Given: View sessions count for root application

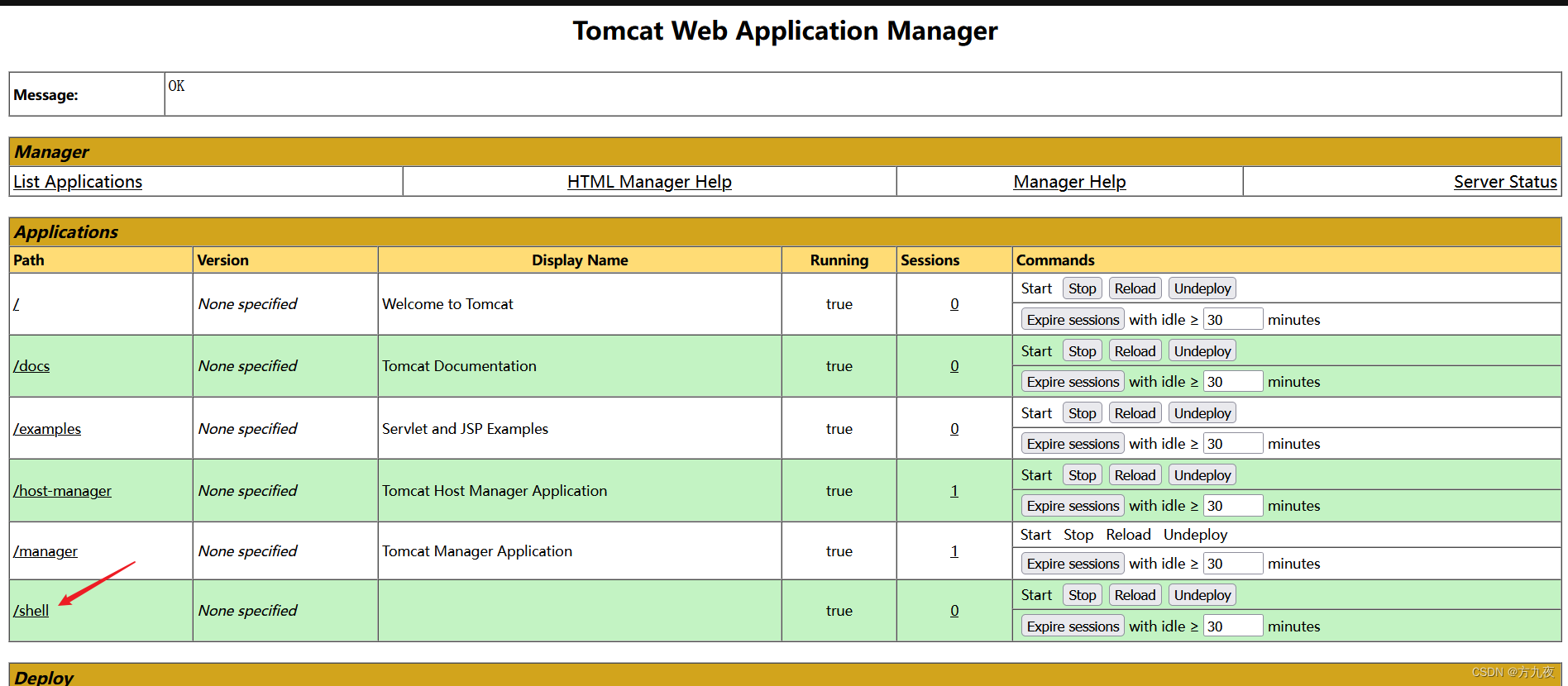Looking at the screenshot, I should point(954,304).
